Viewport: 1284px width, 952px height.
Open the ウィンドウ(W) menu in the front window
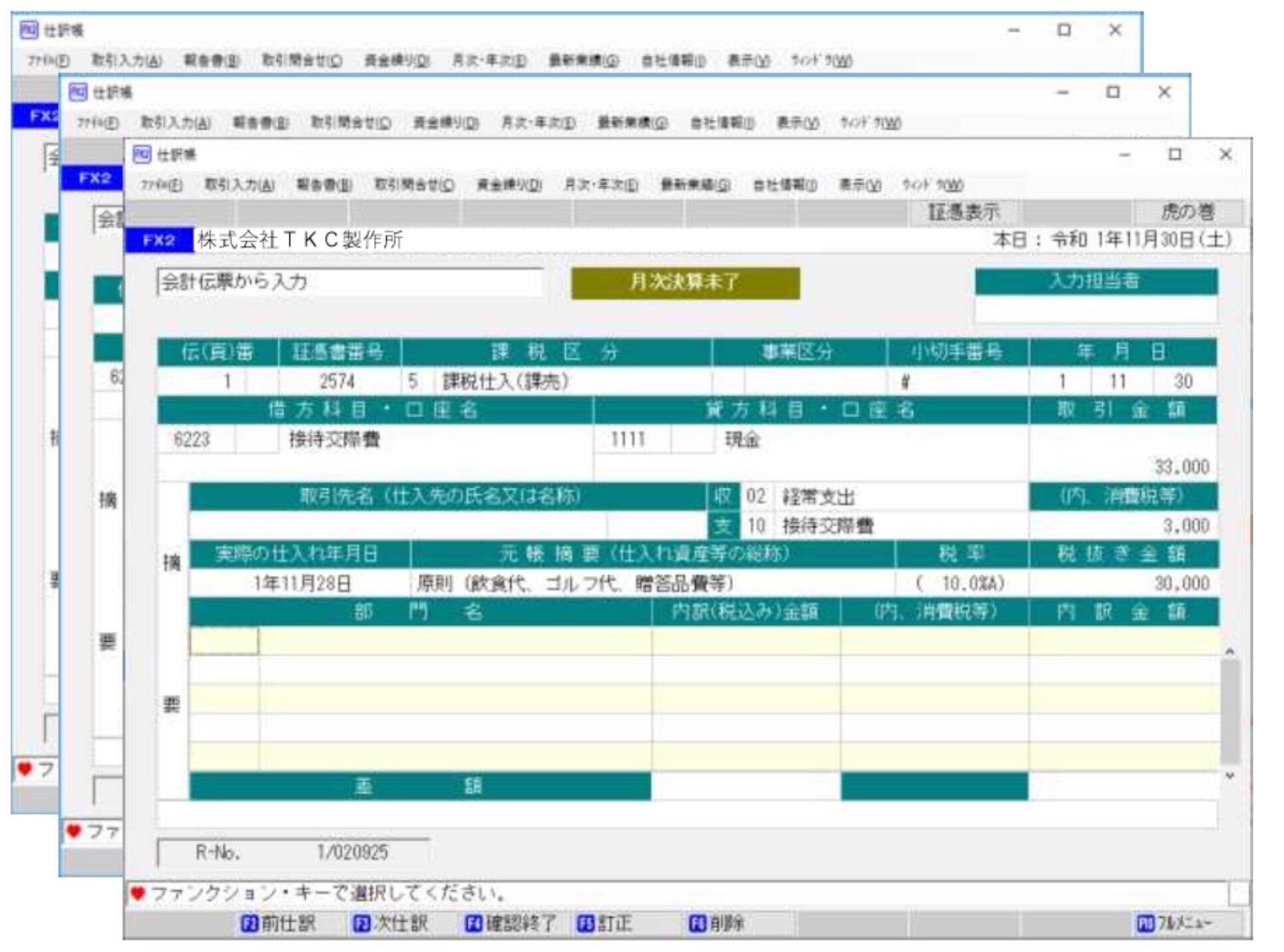[x=933, y=185]
